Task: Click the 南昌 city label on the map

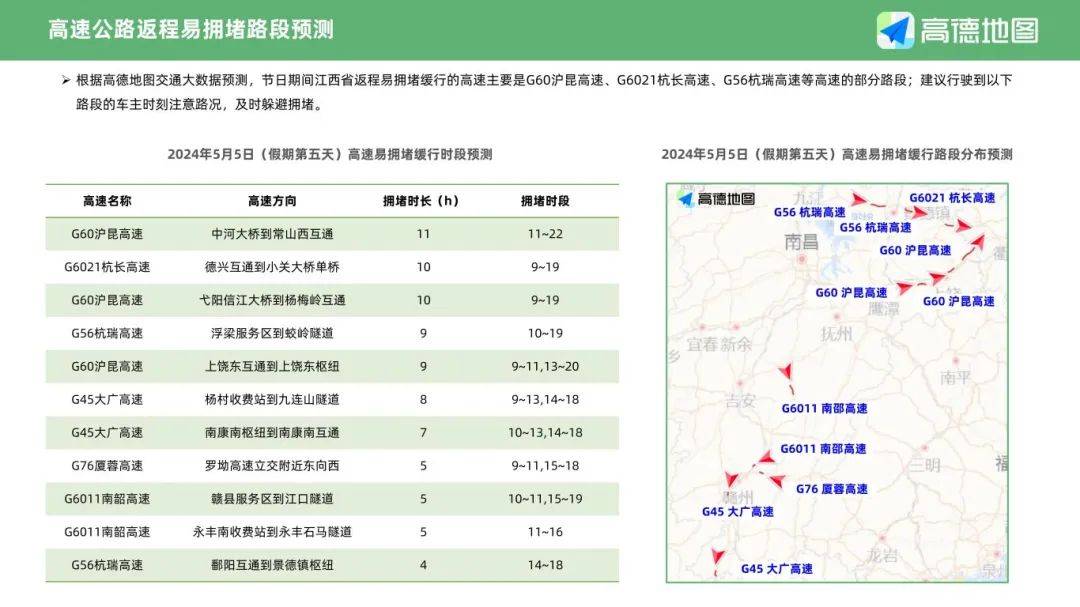Action: tap(800, 240)
